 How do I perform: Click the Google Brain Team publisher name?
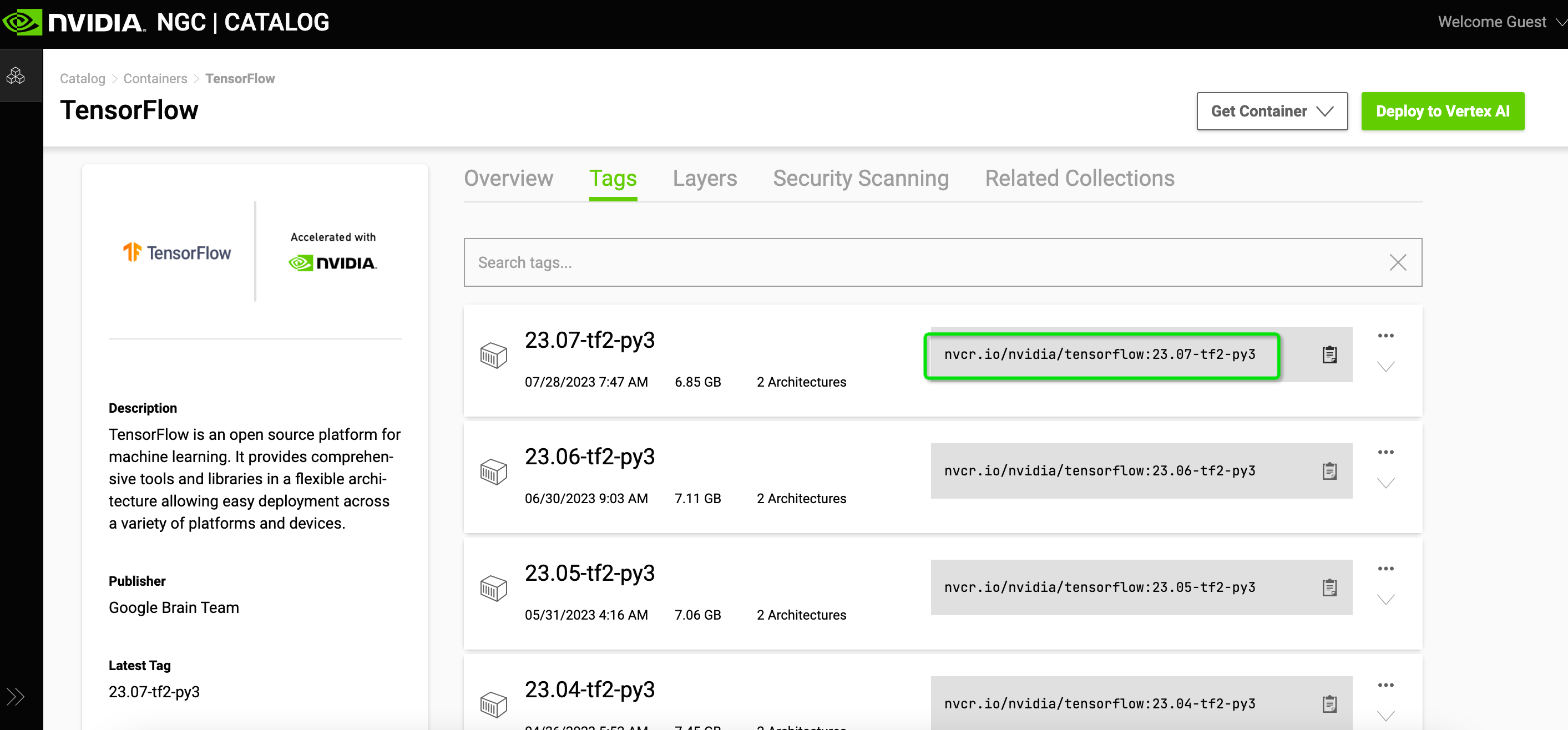tap(174, 608)
